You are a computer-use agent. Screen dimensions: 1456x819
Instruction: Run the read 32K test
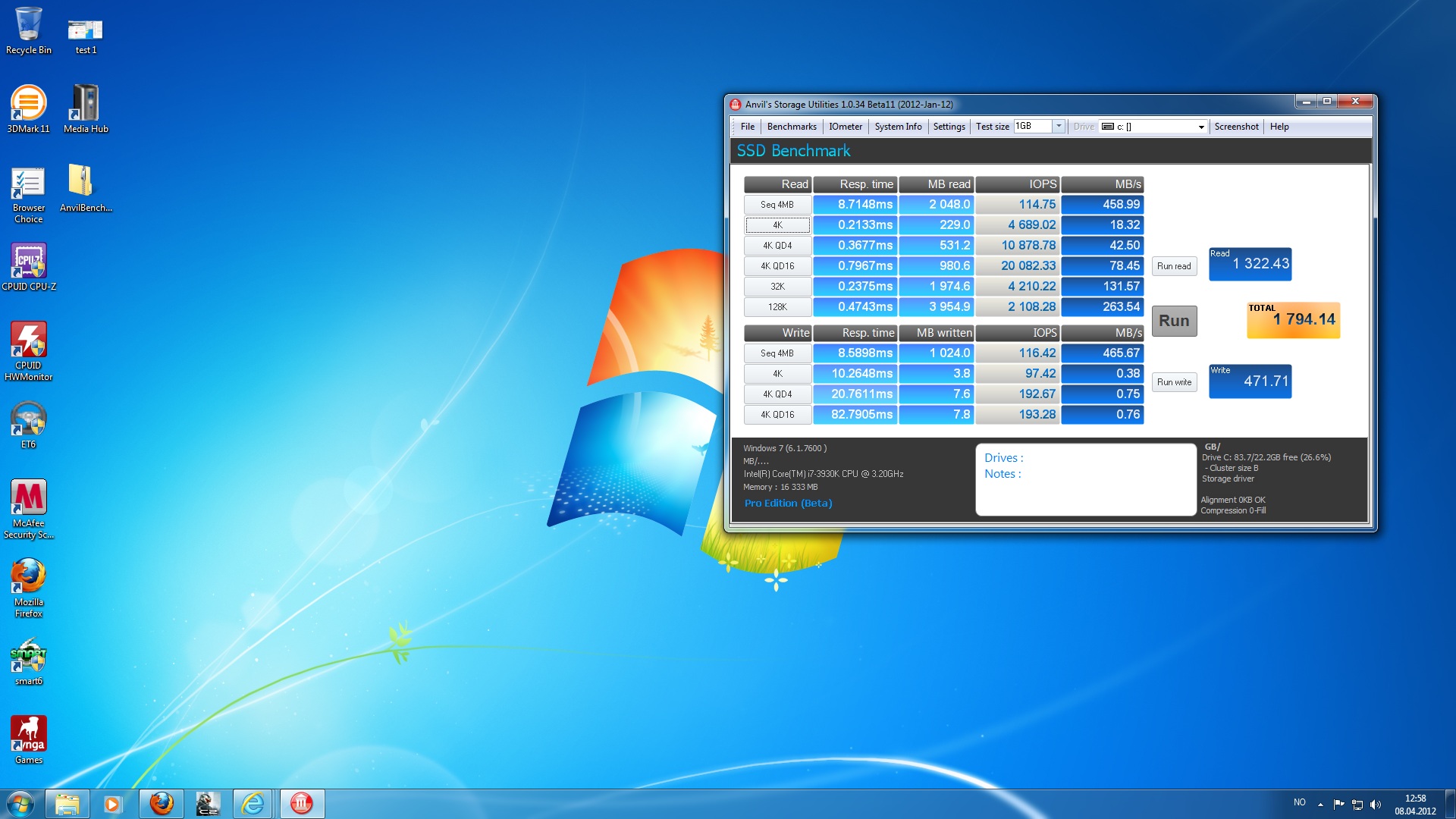(x=777, y=287)
